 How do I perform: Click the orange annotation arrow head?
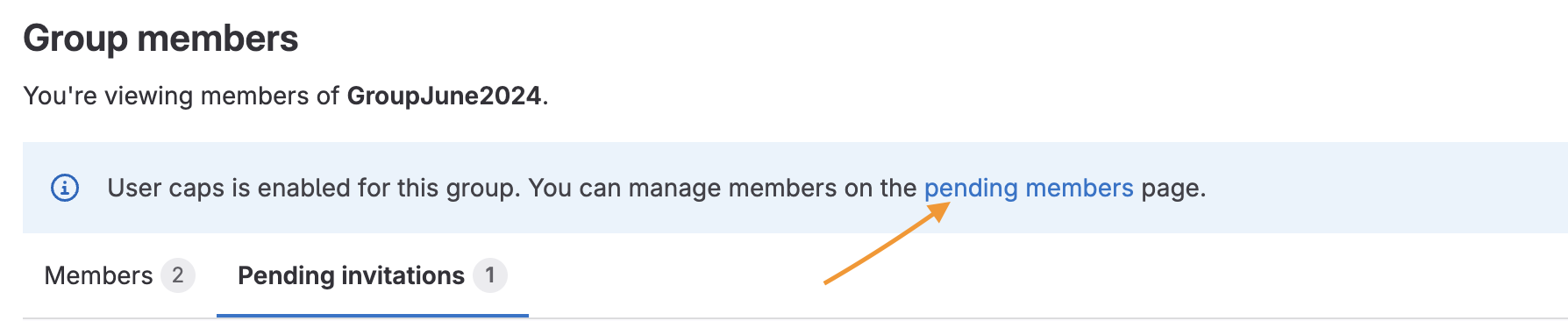pos(939,211)
